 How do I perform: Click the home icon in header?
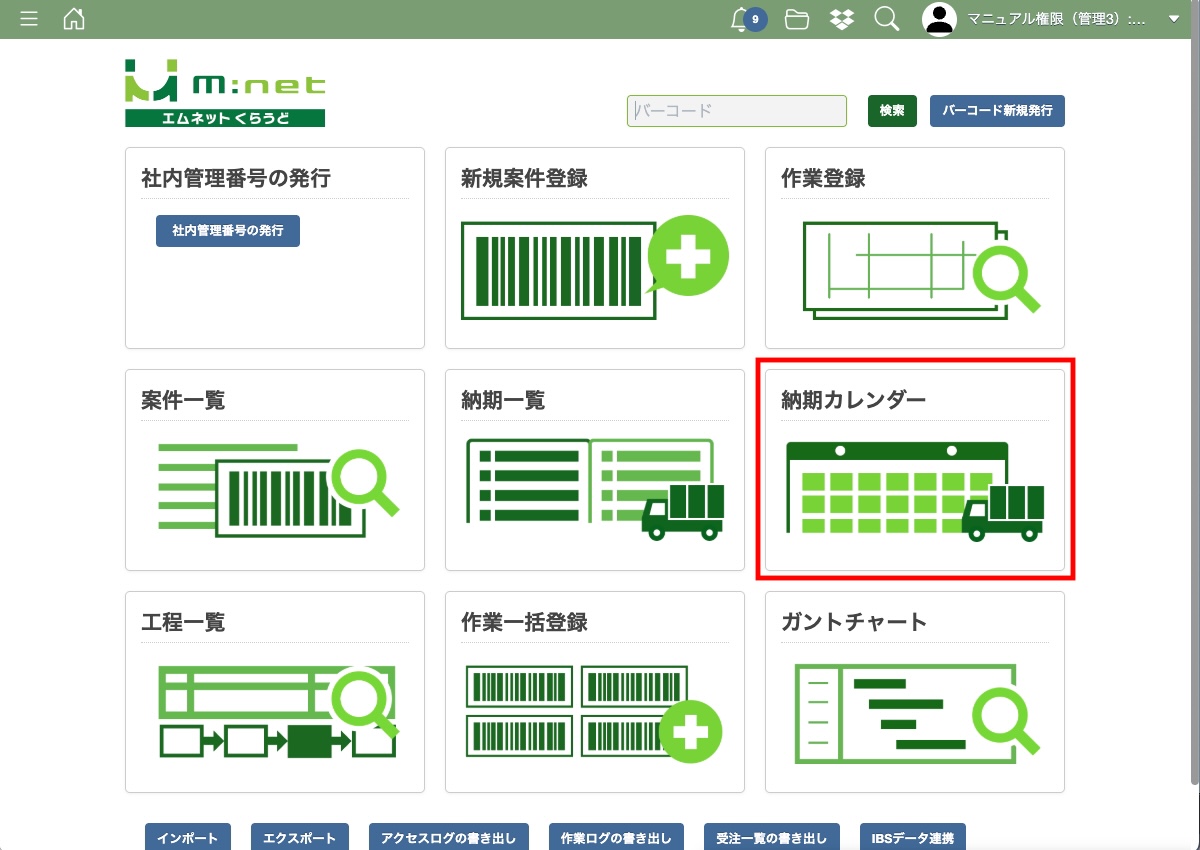(x=74, y=19)
